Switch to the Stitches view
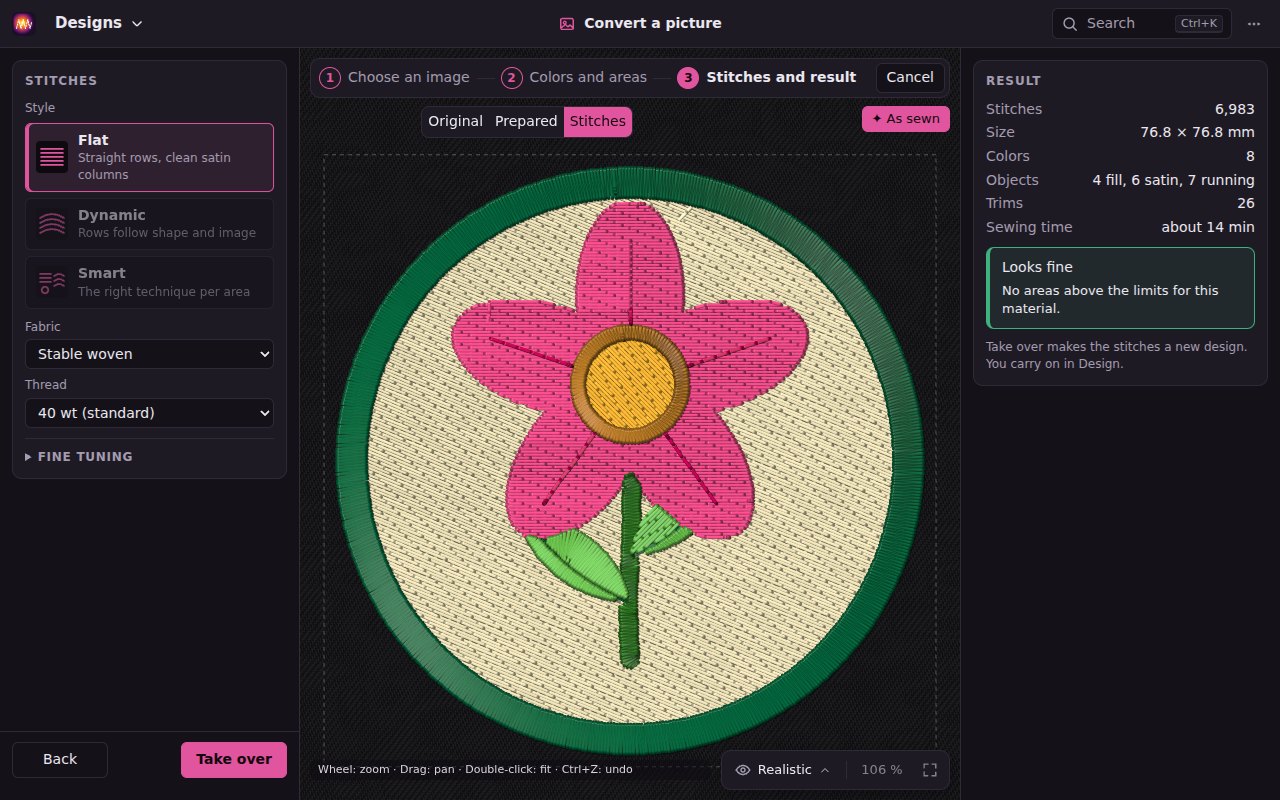1280x800 pixels. 598,122
